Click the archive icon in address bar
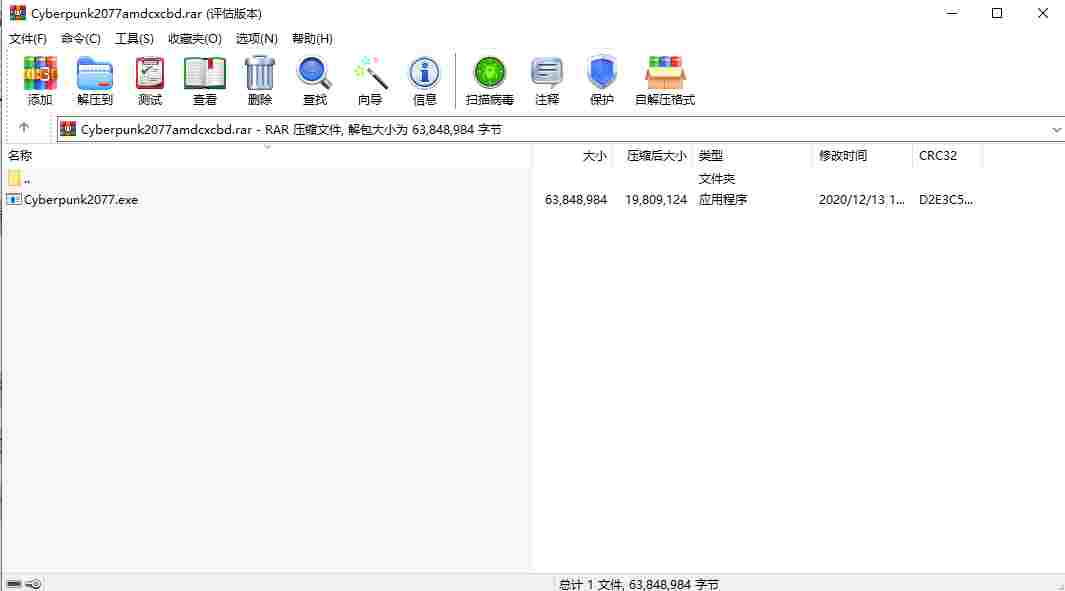The height and width of the screenshot is (591, 1065). coord(68,128)
